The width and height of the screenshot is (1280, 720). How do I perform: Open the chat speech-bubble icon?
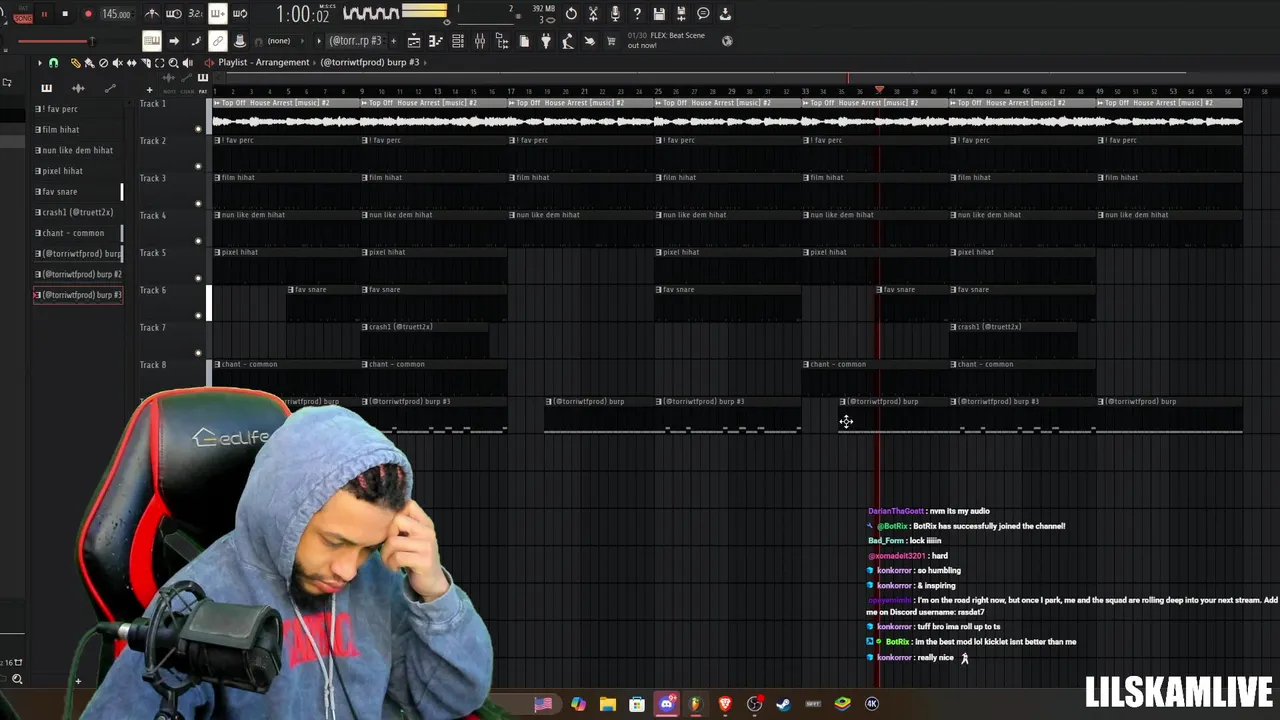coord(703,14)
